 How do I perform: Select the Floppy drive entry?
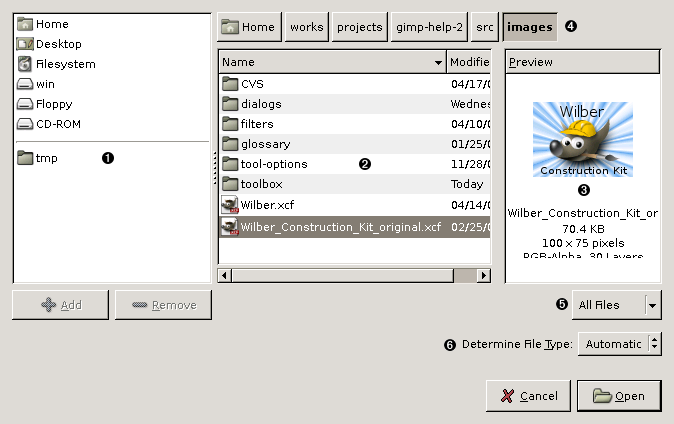53,104
